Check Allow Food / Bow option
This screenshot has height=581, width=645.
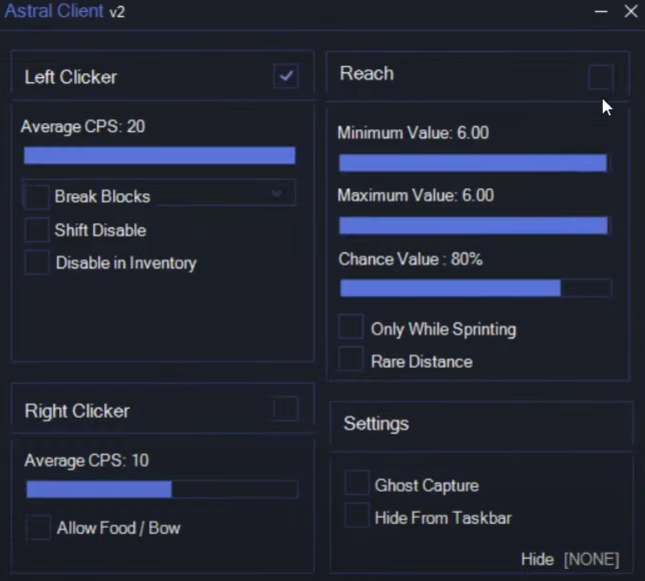pyautogui.click(x=39, y=527)
